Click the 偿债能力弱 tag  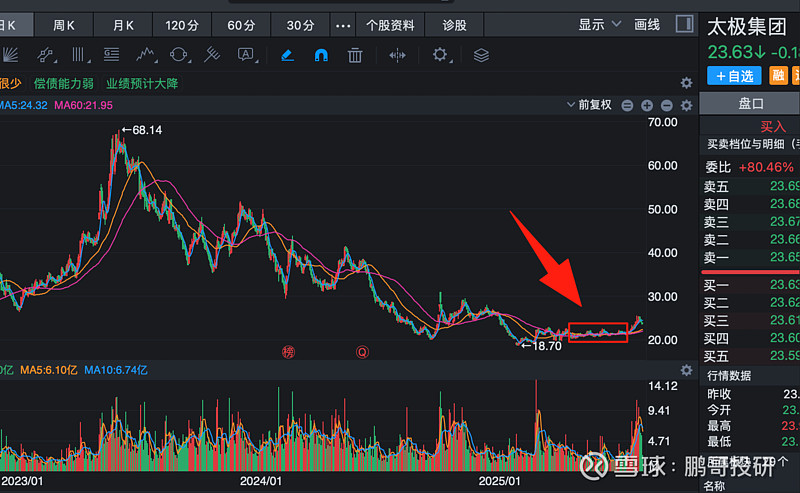click(x=64, y=83)
